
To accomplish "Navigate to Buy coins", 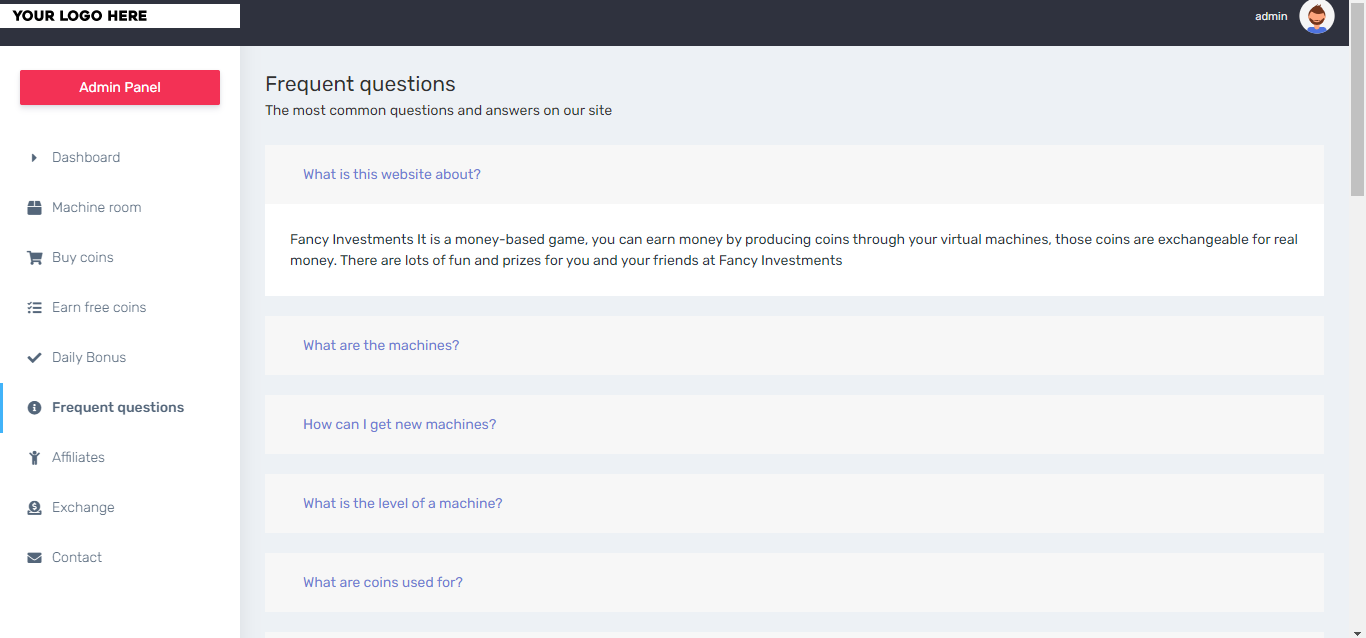I will (120, 258).
